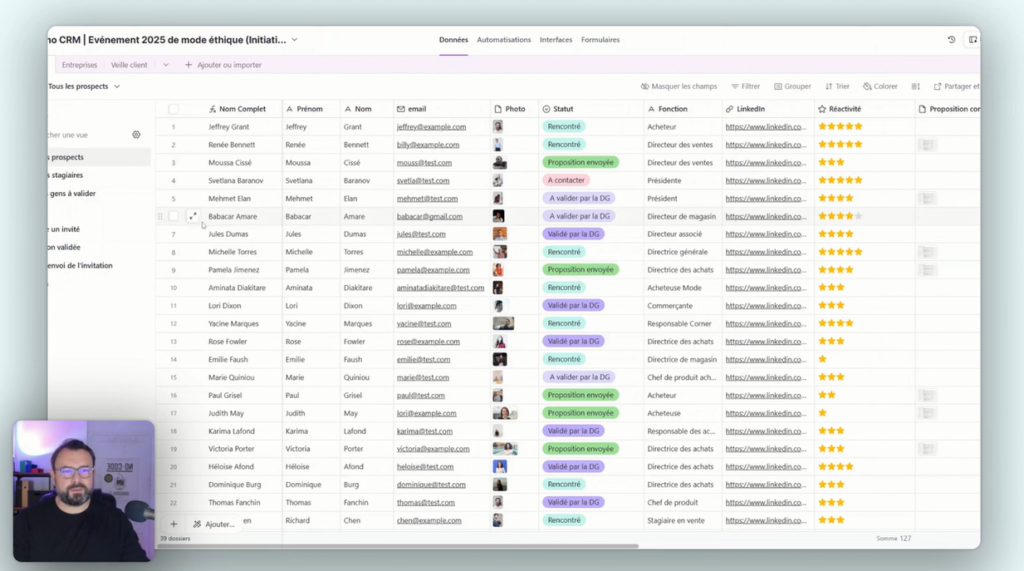Open the Filtrer tool
Screen dimensions: 1024x571
tap(745, 87)
